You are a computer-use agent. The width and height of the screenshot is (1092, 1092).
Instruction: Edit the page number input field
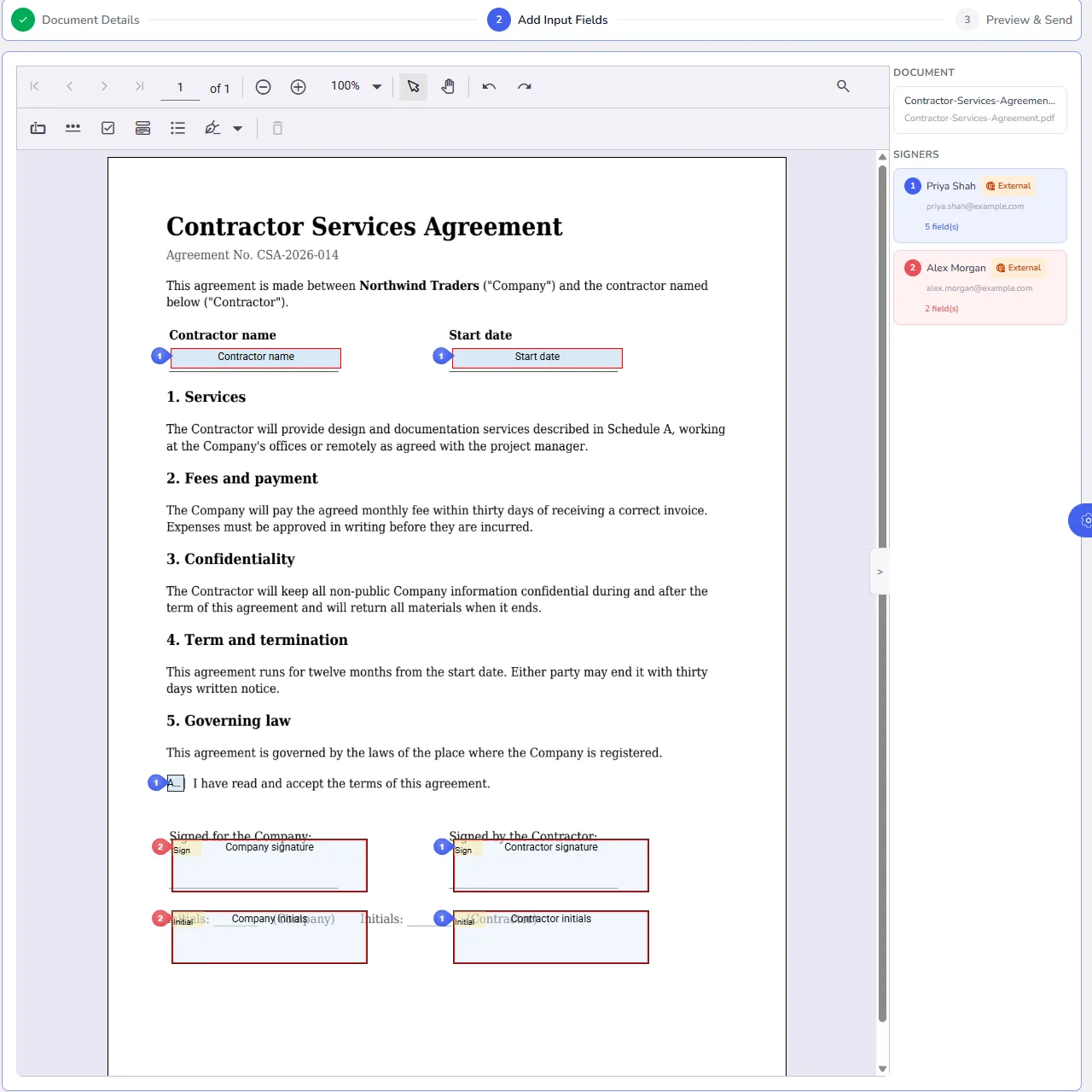pyautogui.click(x=180, y=87)
